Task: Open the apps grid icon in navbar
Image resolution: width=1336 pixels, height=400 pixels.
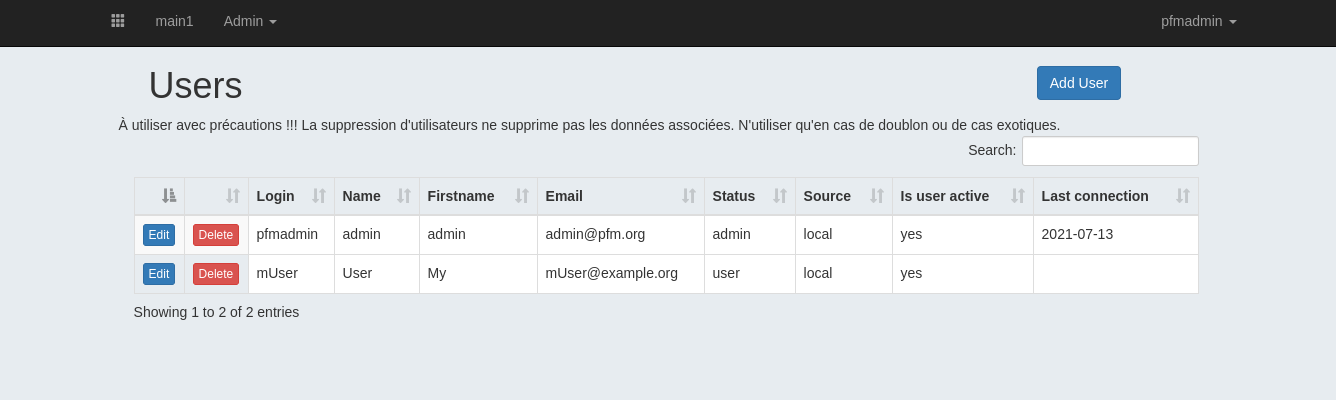Action: pyautogui.click(x=118, y=21)
